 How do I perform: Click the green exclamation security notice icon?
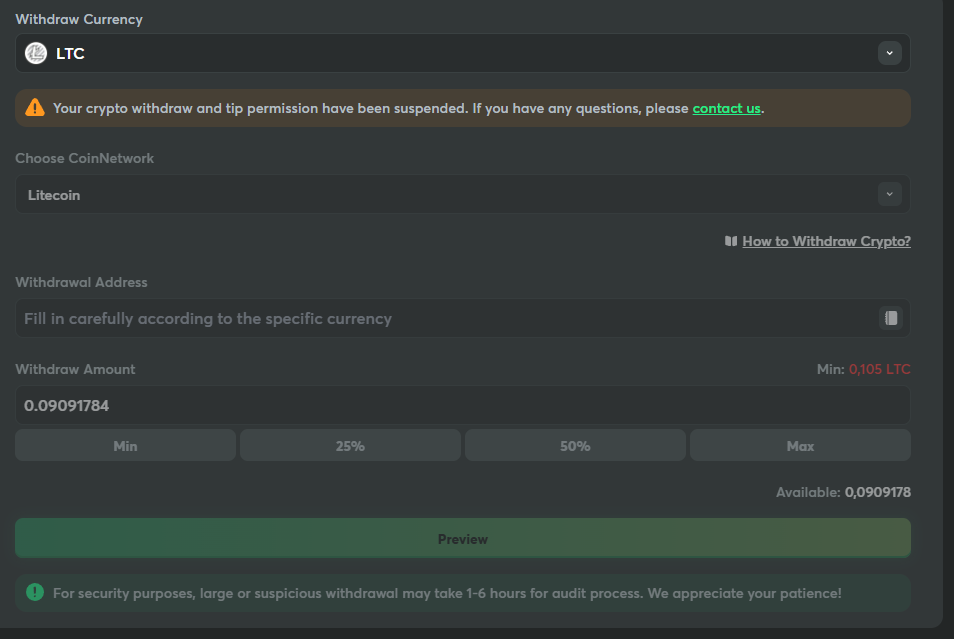(35, 592)
